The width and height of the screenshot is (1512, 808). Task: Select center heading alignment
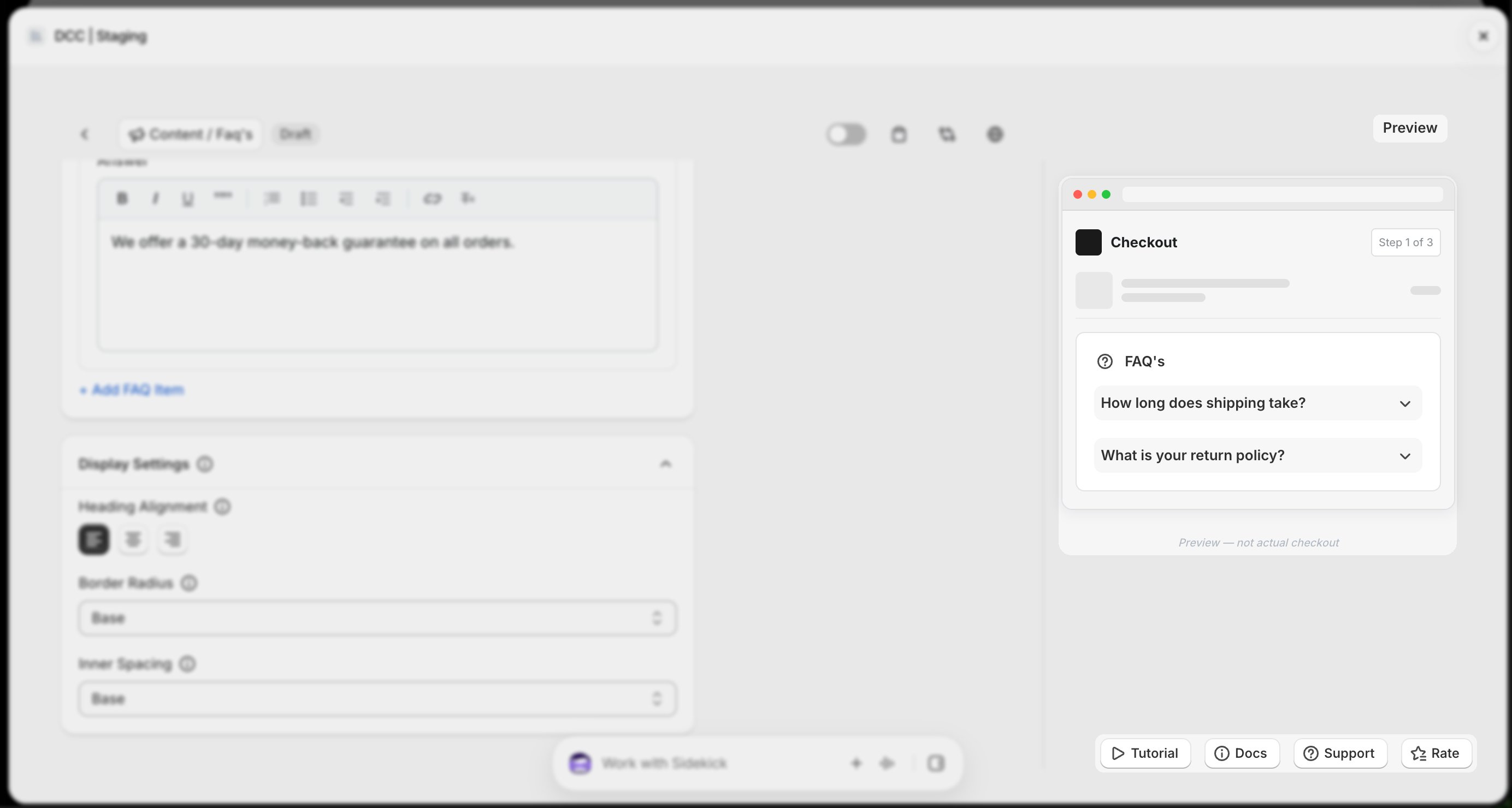click(133, 539)
